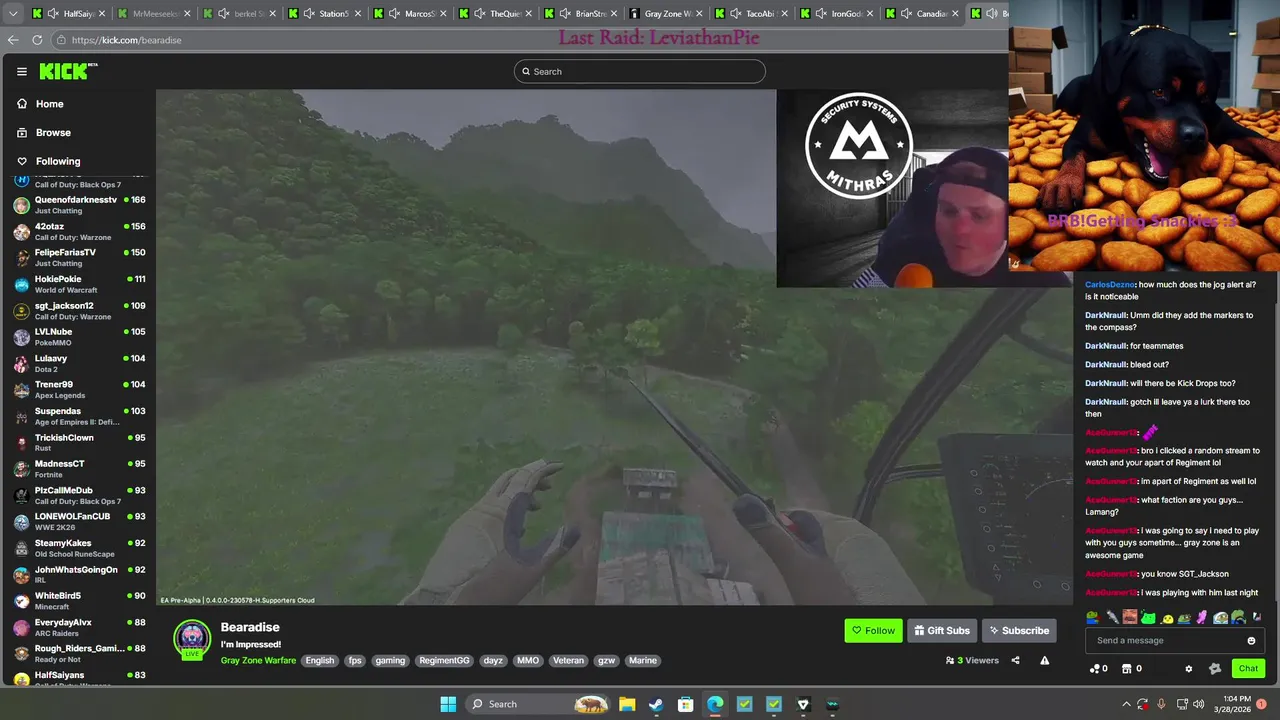Show hidden system tray icons
The image size is (1280, 720).
[1127, 704]
